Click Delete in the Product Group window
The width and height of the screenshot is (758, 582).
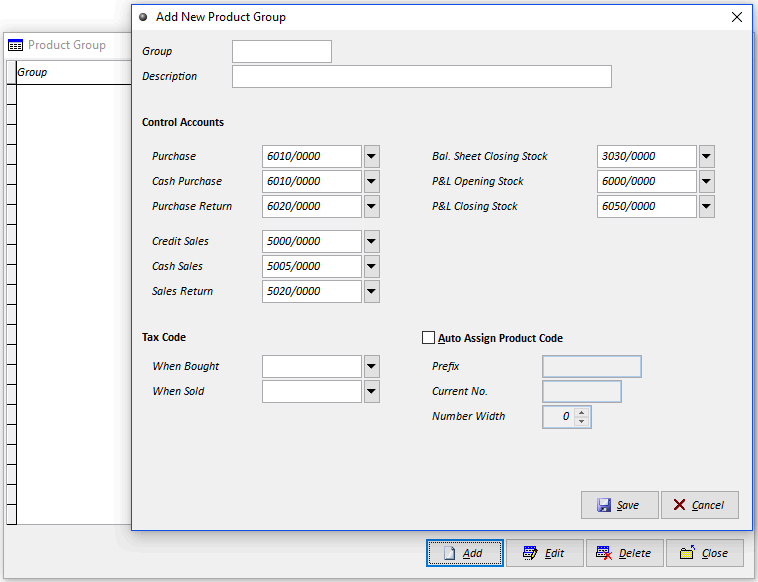tap(625, 553)
